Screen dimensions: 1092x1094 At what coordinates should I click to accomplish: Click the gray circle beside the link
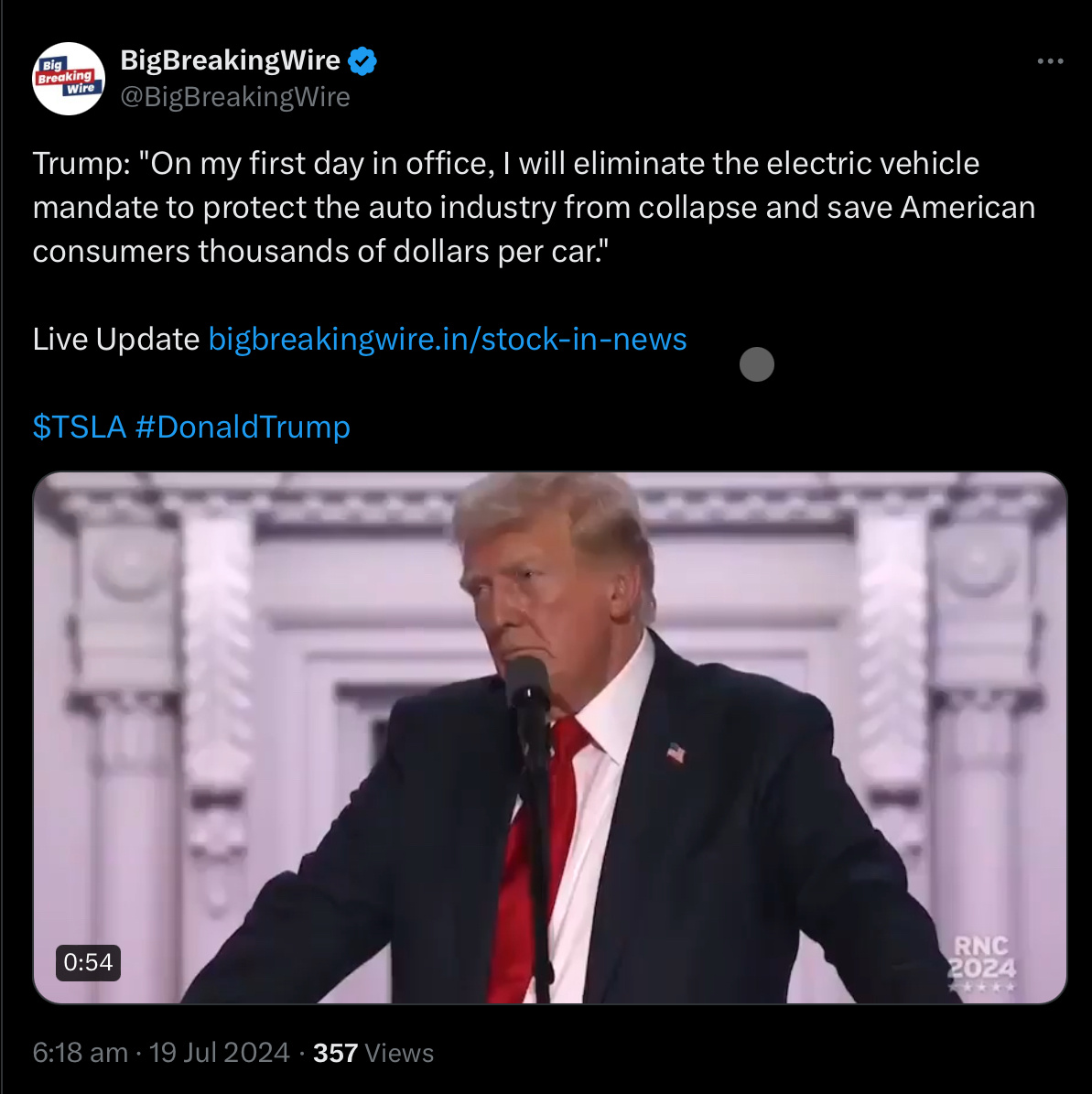[756, 364]
